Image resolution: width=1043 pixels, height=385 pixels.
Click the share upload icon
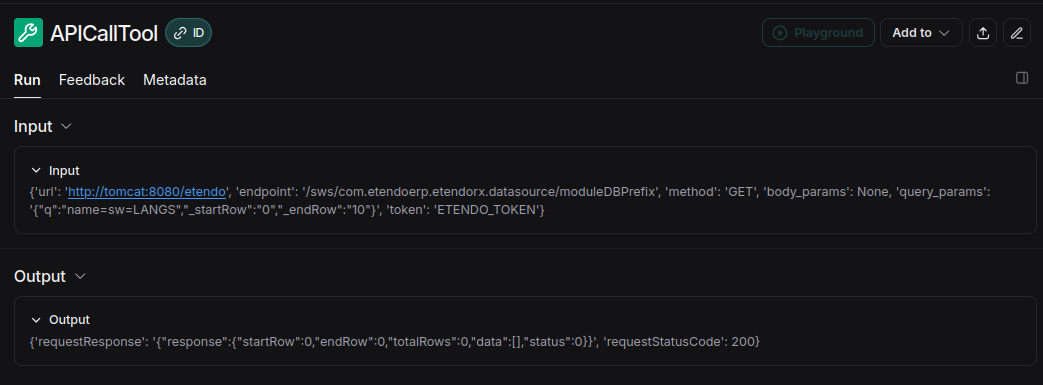[982, 33]
